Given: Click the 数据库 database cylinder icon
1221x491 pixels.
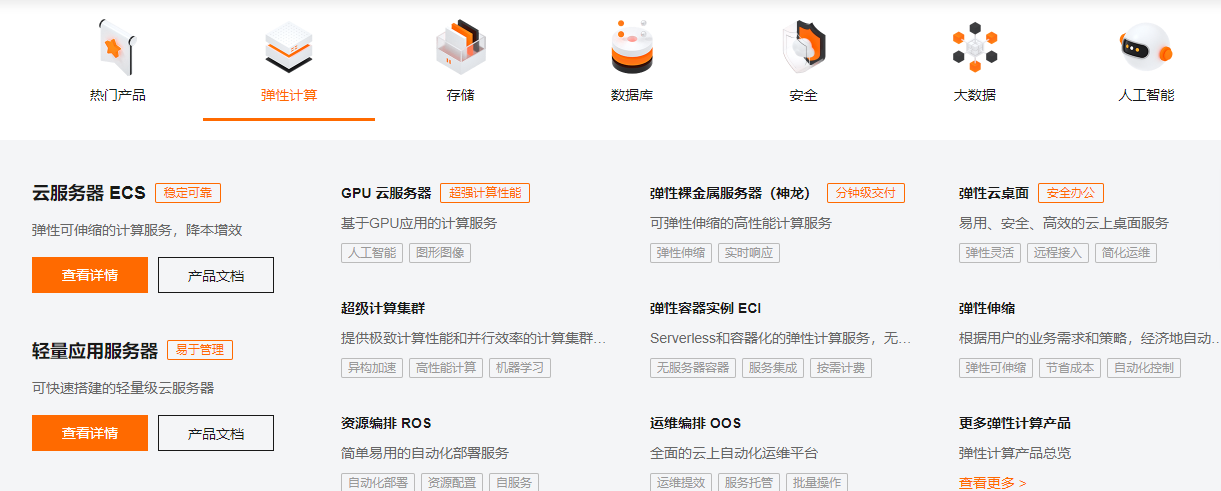Looking at the screenshot, I should [x=632, y=46].
